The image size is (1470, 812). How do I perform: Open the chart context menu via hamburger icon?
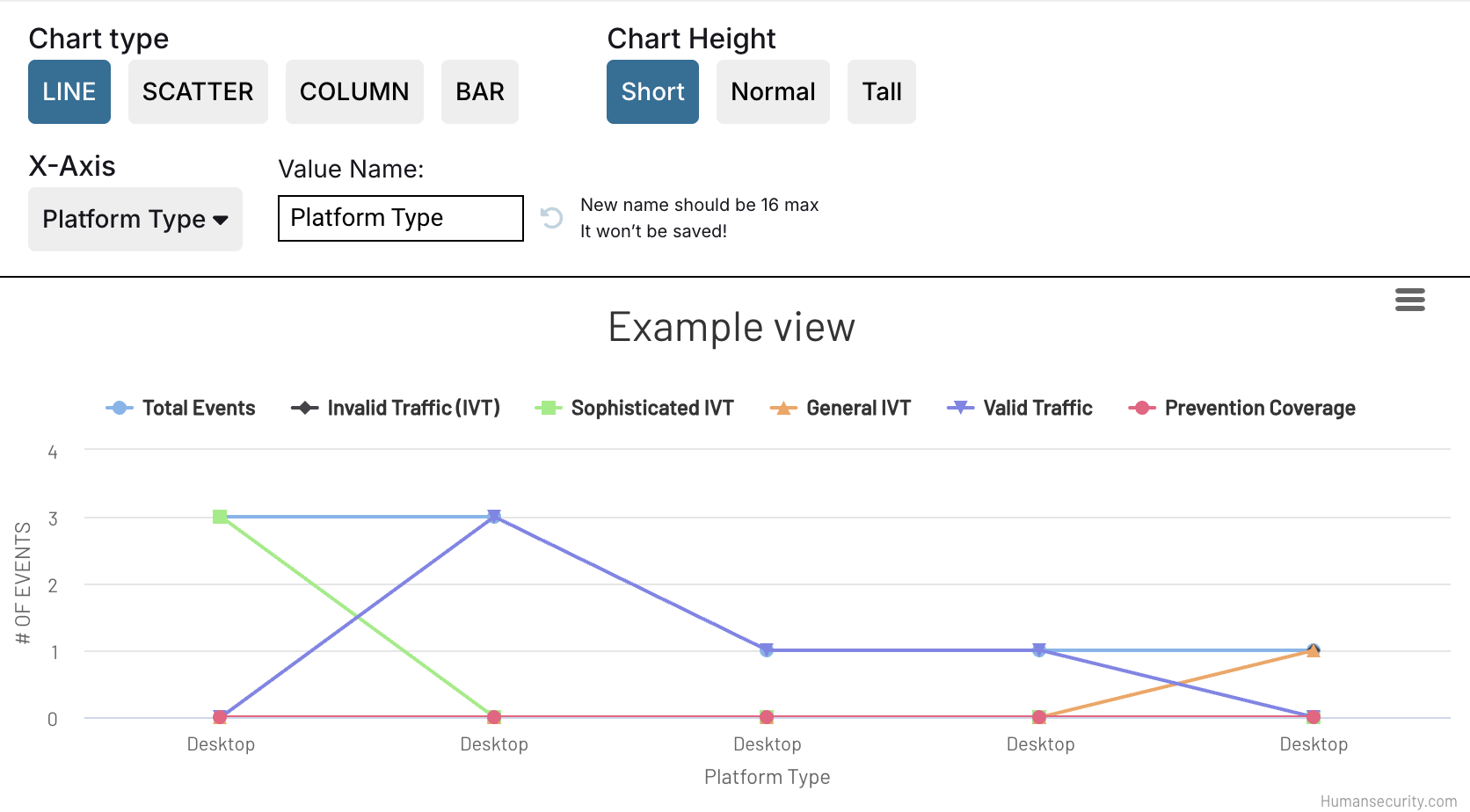(x=1410, y=300)
